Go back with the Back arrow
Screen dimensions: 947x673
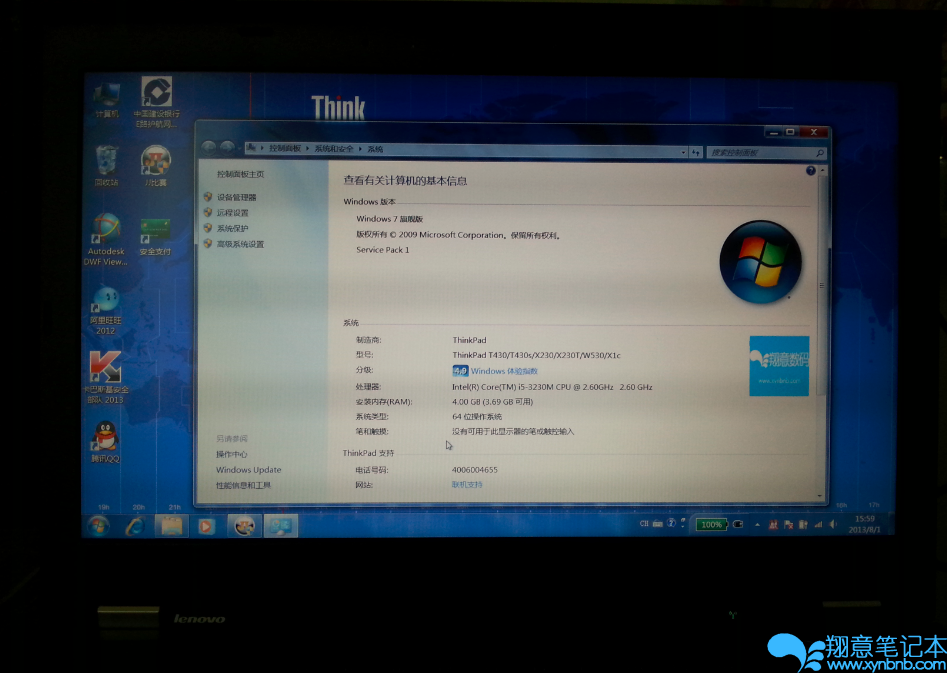pyautogui.click(x=208, y=147)
